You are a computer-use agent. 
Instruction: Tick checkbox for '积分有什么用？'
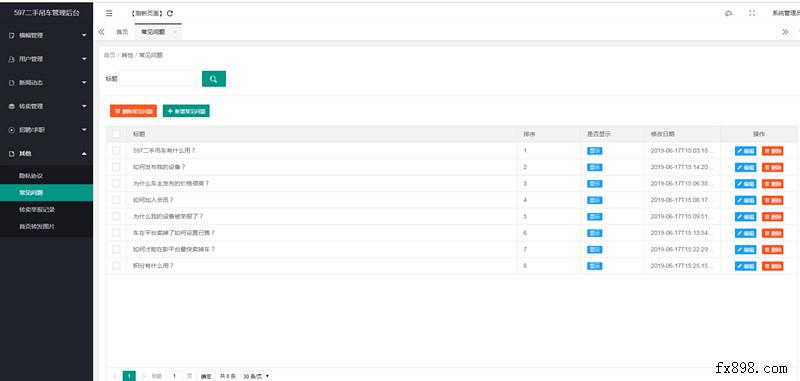116,266
